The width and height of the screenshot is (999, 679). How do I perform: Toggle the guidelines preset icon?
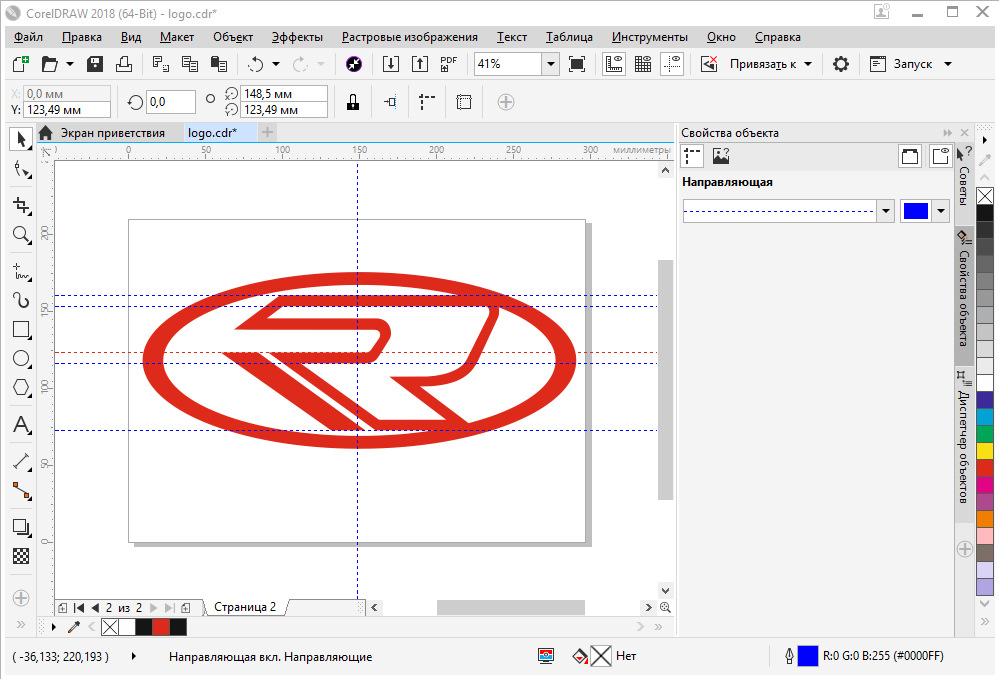tap(426, 102)
